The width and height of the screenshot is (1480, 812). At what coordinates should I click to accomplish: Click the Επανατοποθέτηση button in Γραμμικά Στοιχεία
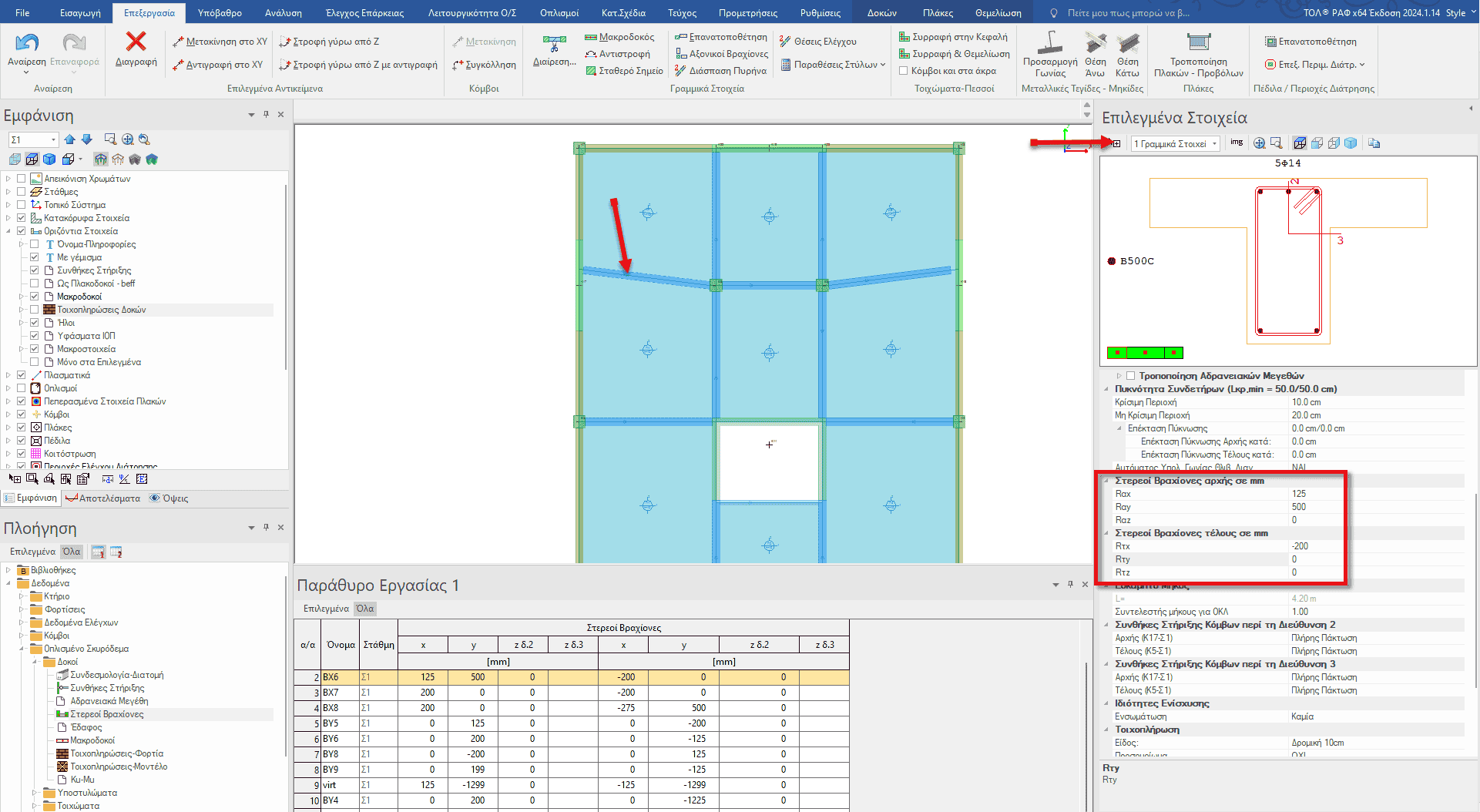721,37
